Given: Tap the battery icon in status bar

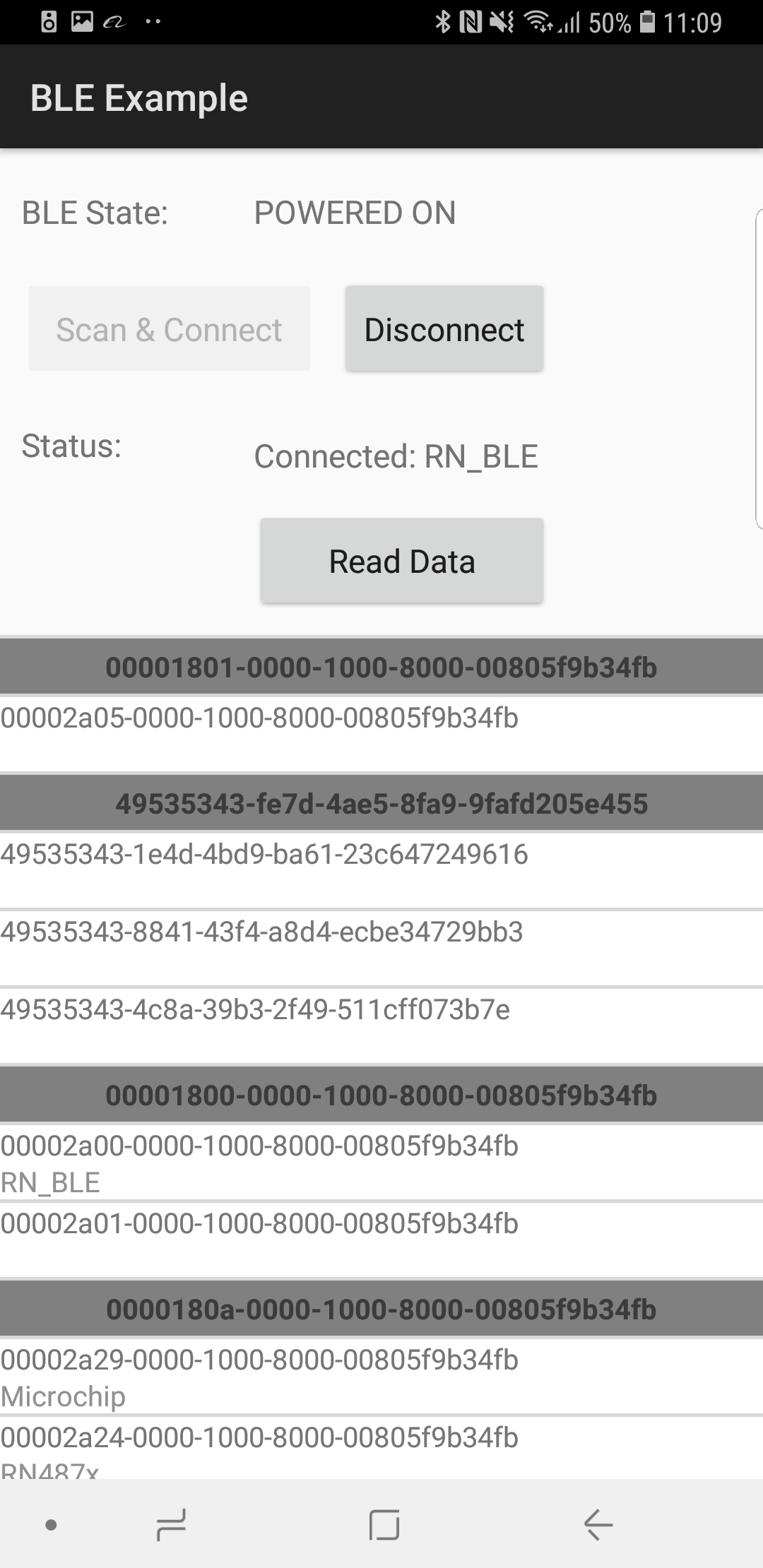Looking at the screenshot, I should pyautogui.click(x=647, y=23).
